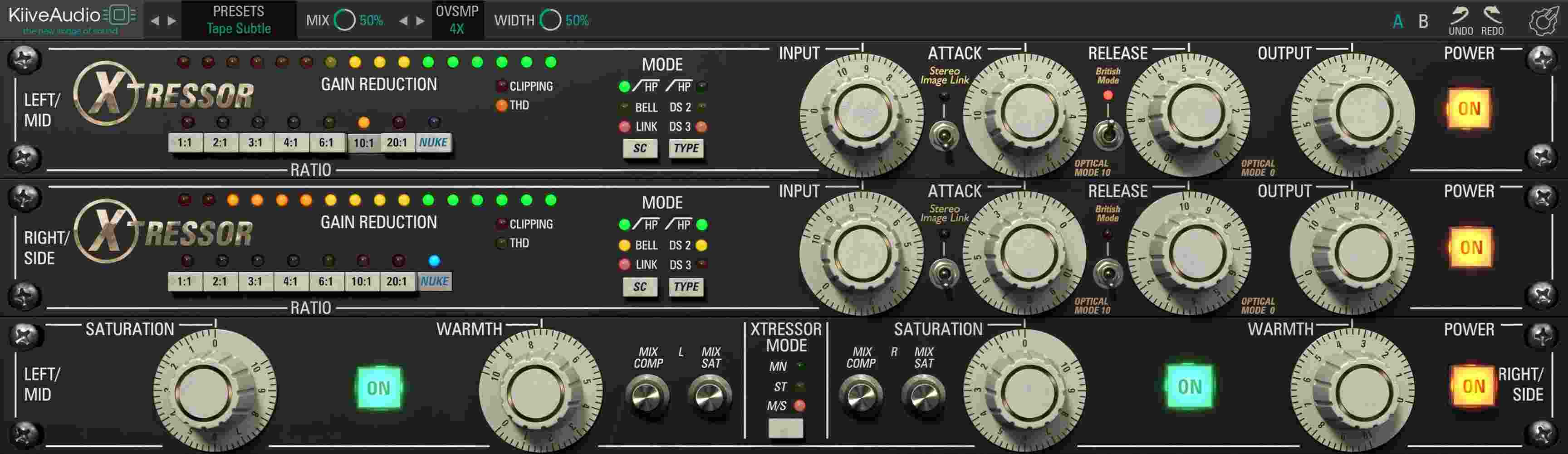Click TYPE button on Left/Mid compressor
Image resolution: width=1568 pixels, height=454 pixels.
(x=686, y=148)
